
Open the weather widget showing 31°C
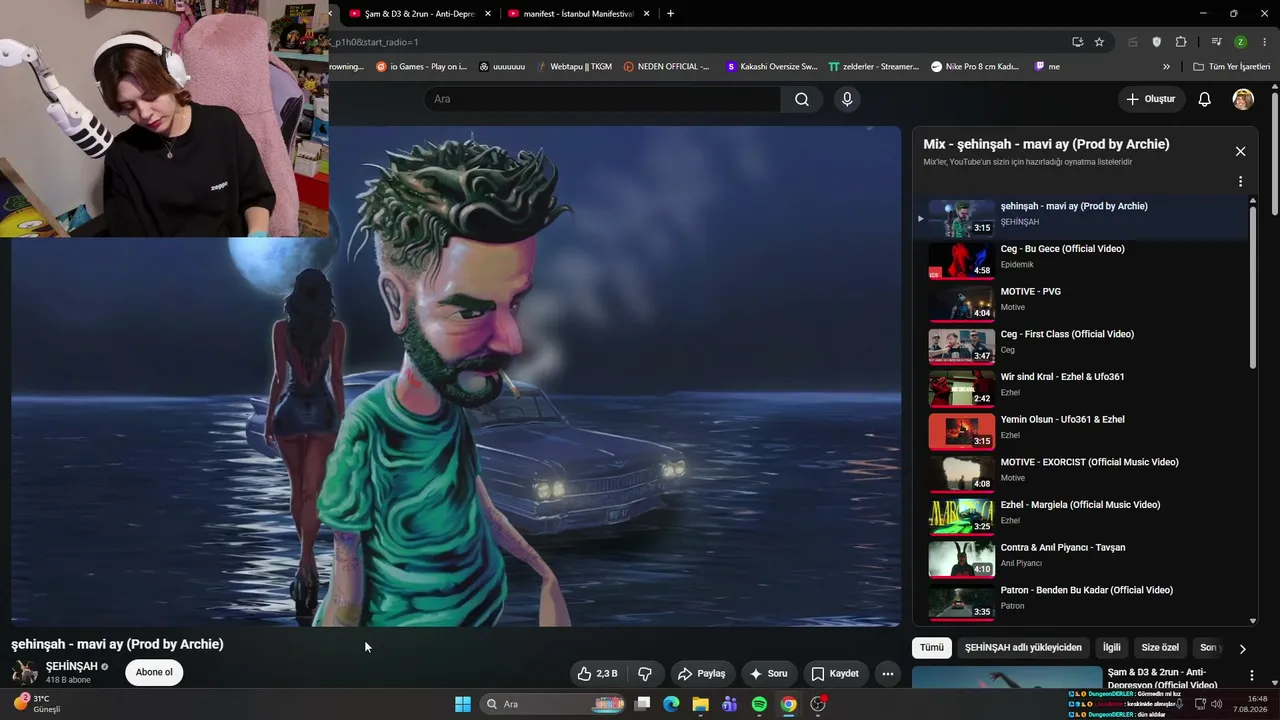point(38,703)
